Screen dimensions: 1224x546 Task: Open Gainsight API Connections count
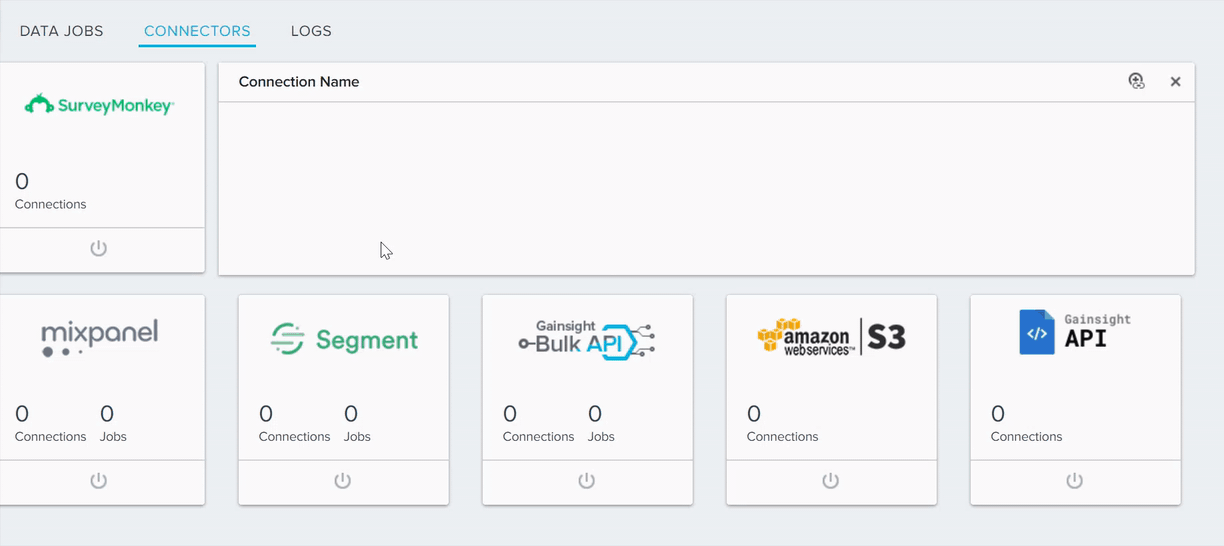point(1026,424)
